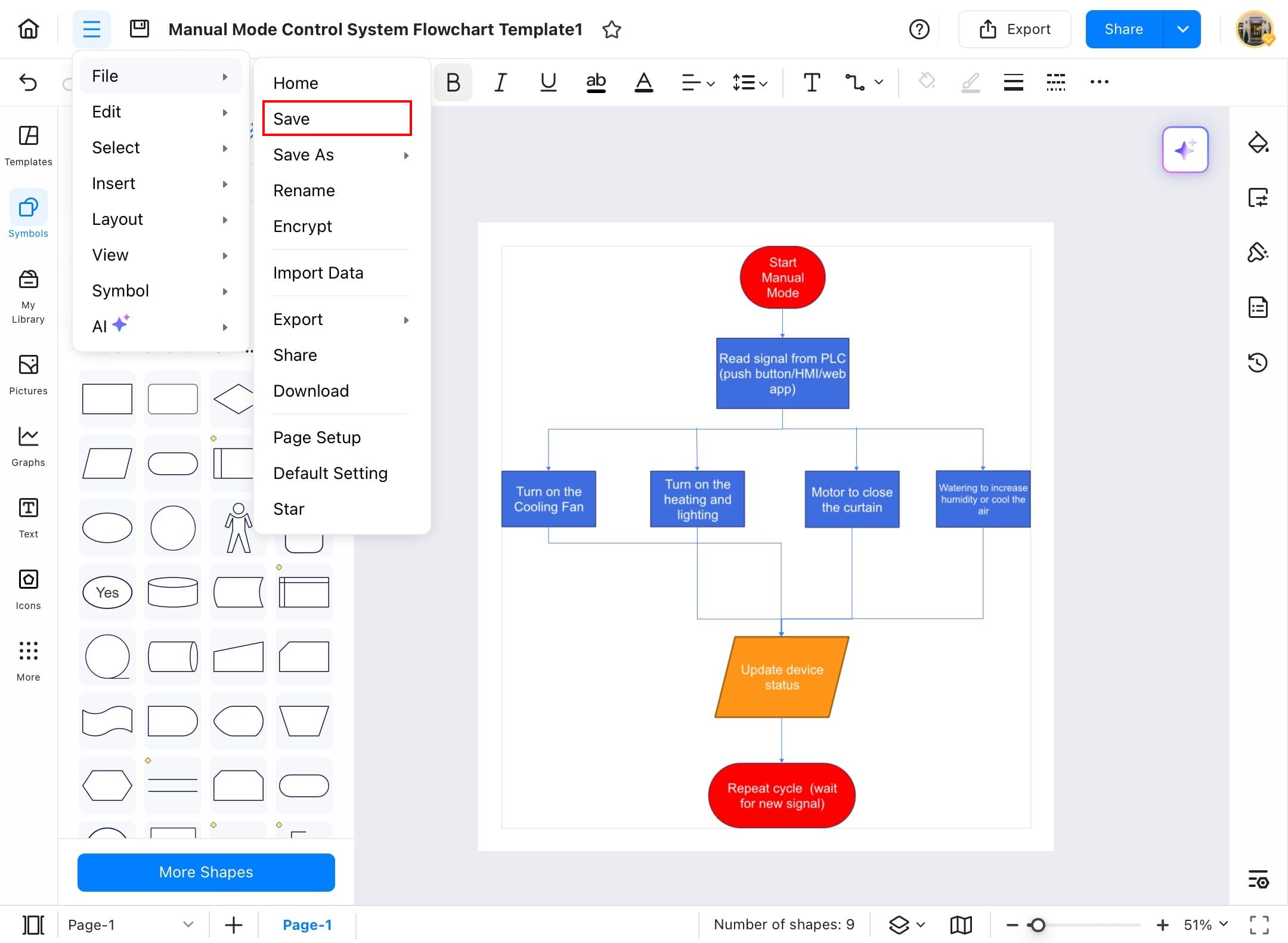The height and width of the screenshot is (943, 1288).
Task: Click the fullscreen icon in status bar
Action: click(x=1259, y=925)
